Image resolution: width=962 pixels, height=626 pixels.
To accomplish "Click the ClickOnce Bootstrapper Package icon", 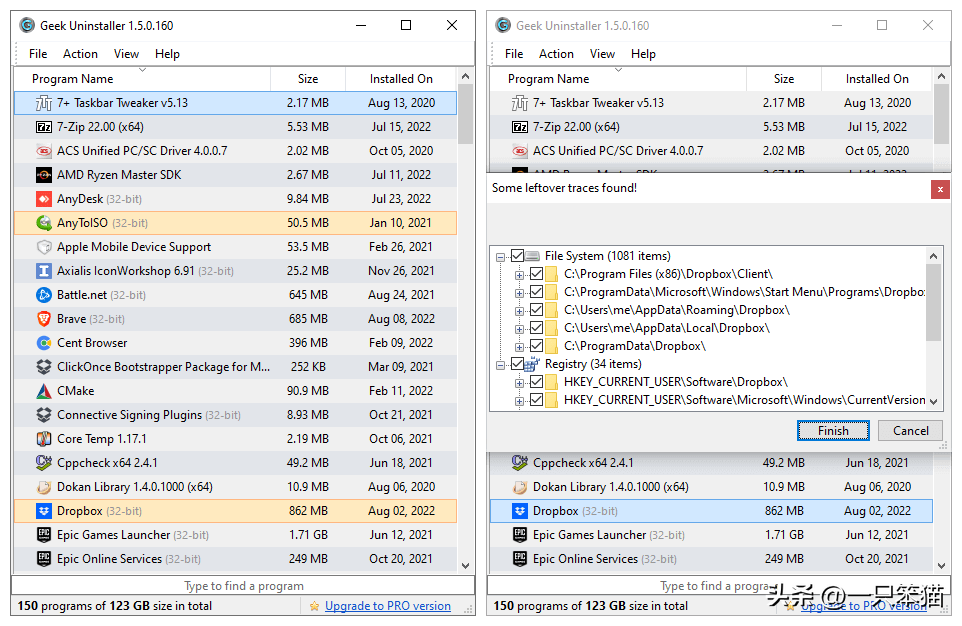I will coord(44,366).
